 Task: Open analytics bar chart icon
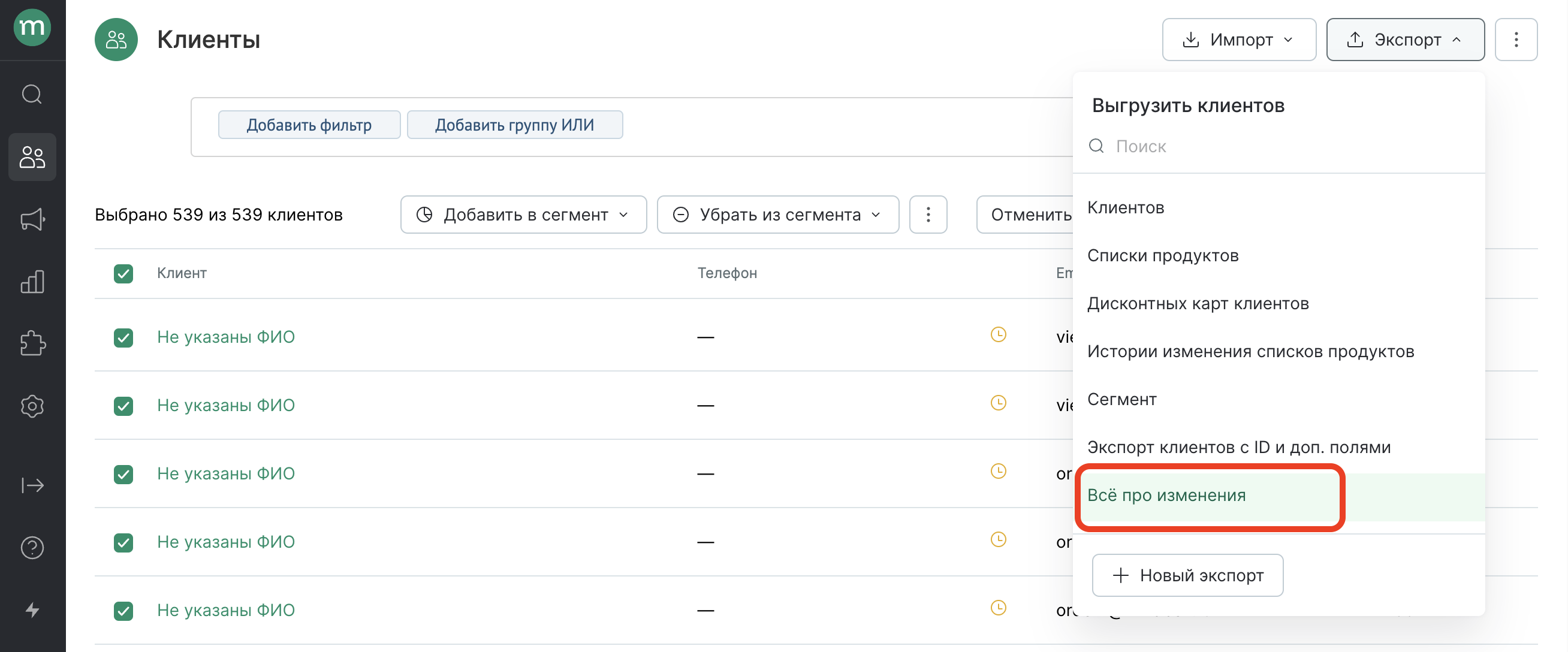pyautogui.click(x=32, y=282)
